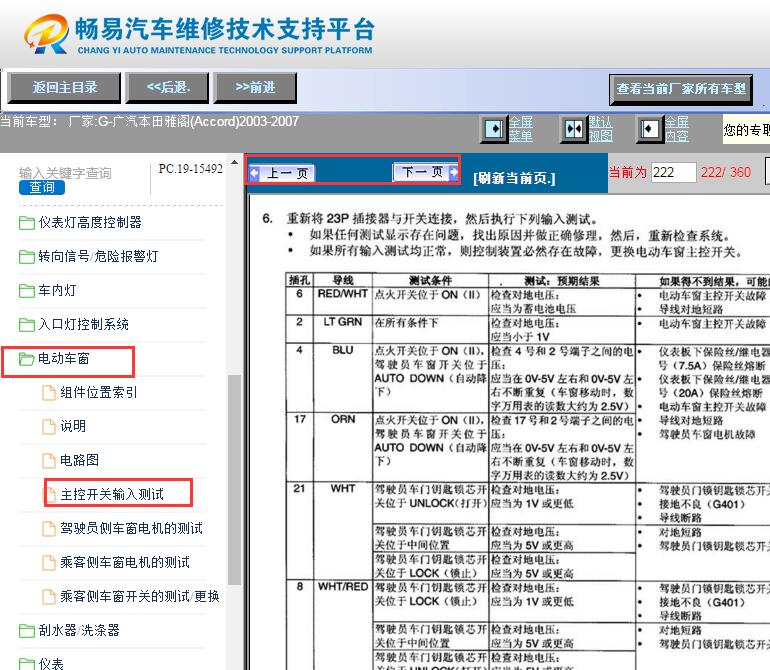The width and height of the screenshot is (770, 670).
Task: Open the 电路图 document
Action: [x=79, y=460]
